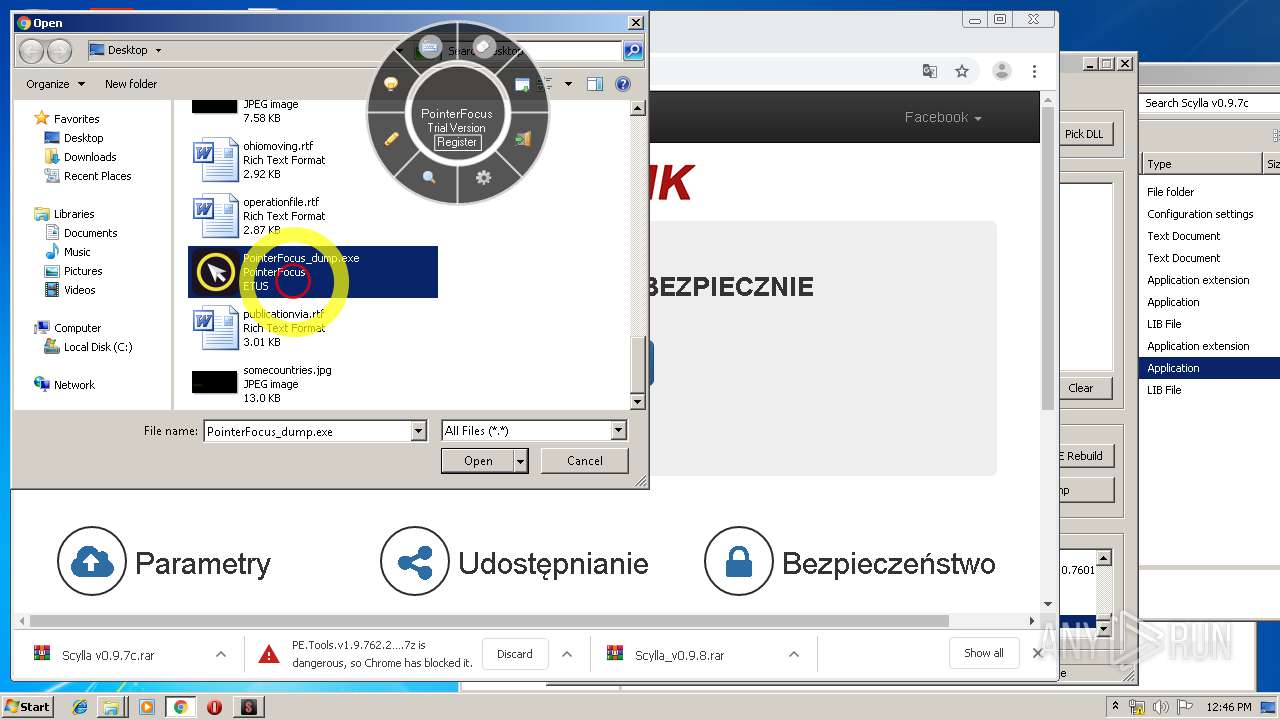1280x720 pixels.
Task: Open Local Disk (C:)
Action: (97, 347)
